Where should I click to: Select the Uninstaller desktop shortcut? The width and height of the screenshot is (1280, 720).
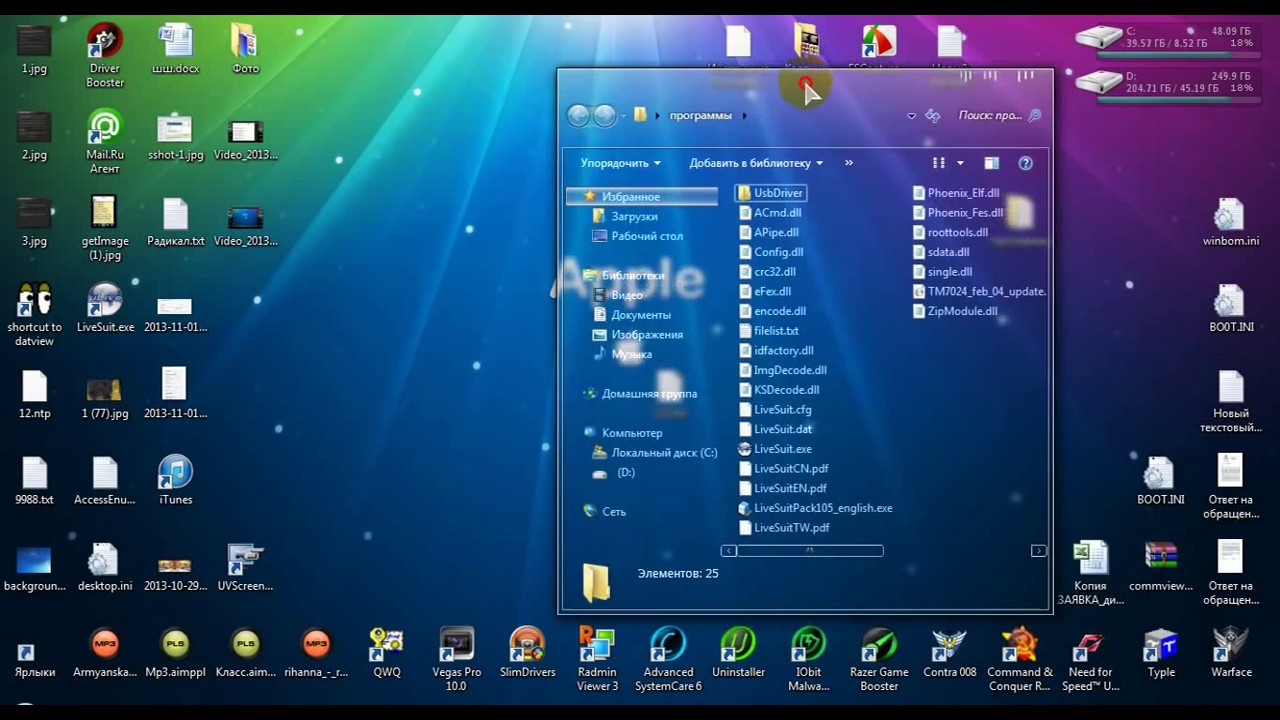click(738, 653)
